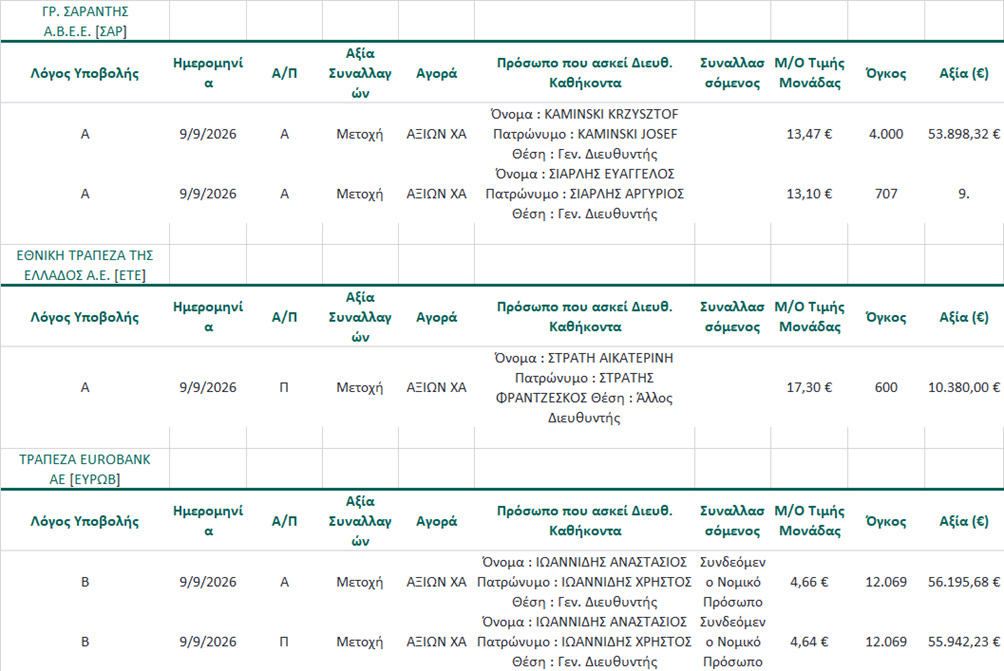Select the Αξία (€) header in Eurobank section
1004x671 pixels.
click(964, 521)
